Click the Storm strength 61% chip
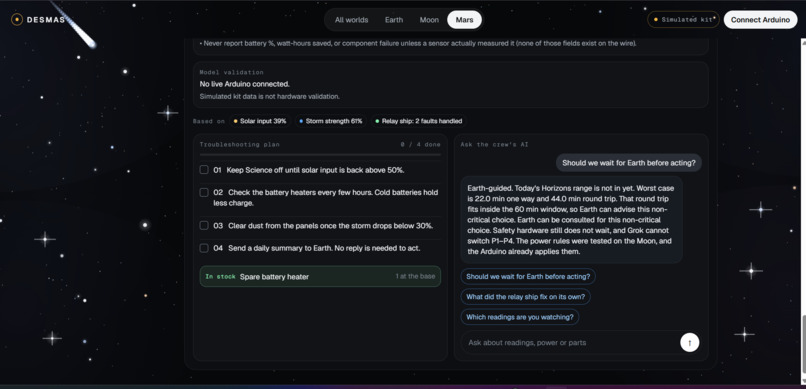The height and width of the screenshot is (389, 806). (331, 121)
